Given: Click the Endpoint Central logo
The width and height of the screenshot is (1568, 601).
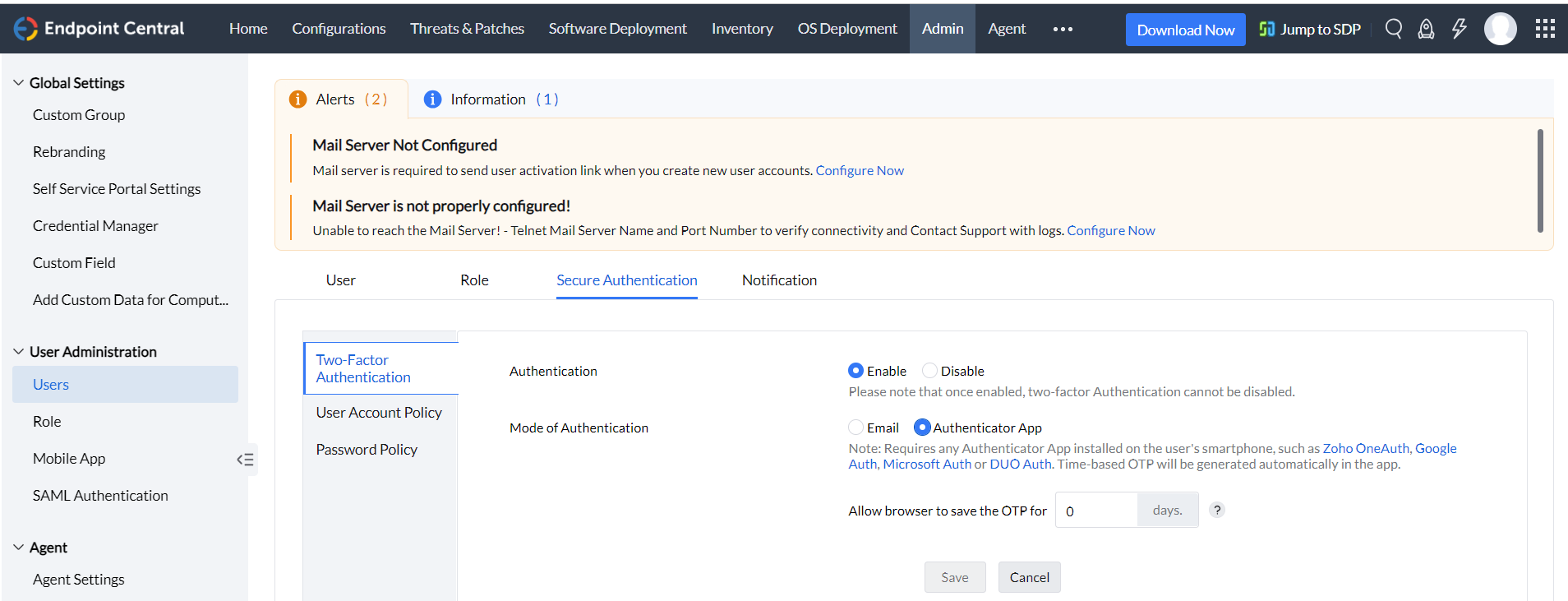Looking at the screenshot, I should coord(99,29).
